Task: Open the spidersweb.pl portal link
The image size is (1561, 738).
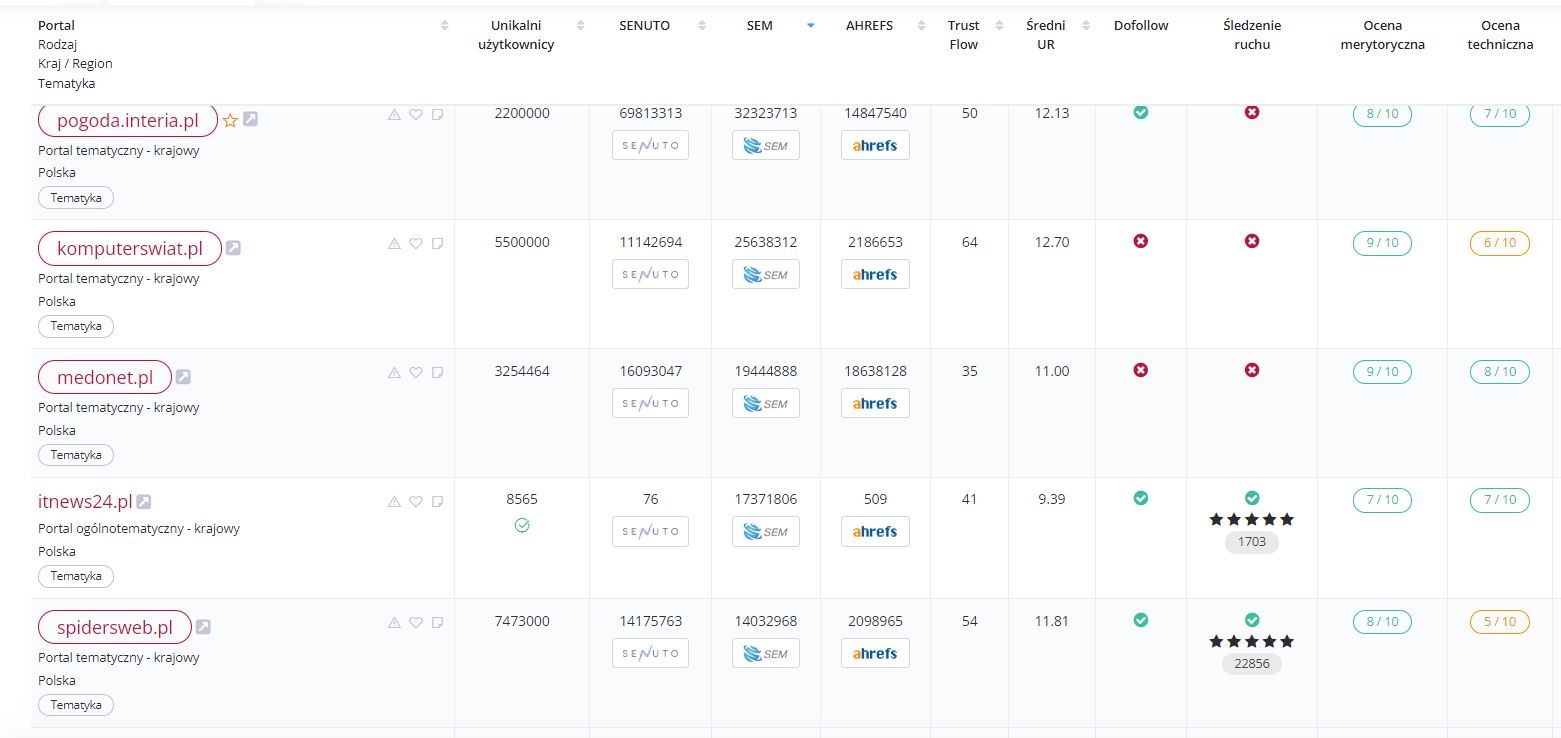Action: click(x=115, y=627)
